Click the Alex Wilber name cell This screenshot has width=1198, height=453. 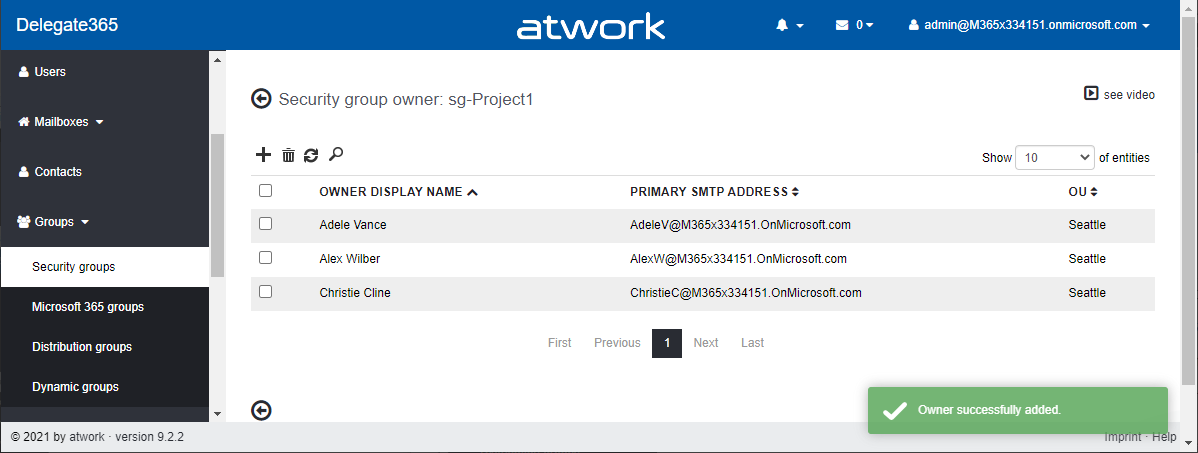[x=350, y=258]
